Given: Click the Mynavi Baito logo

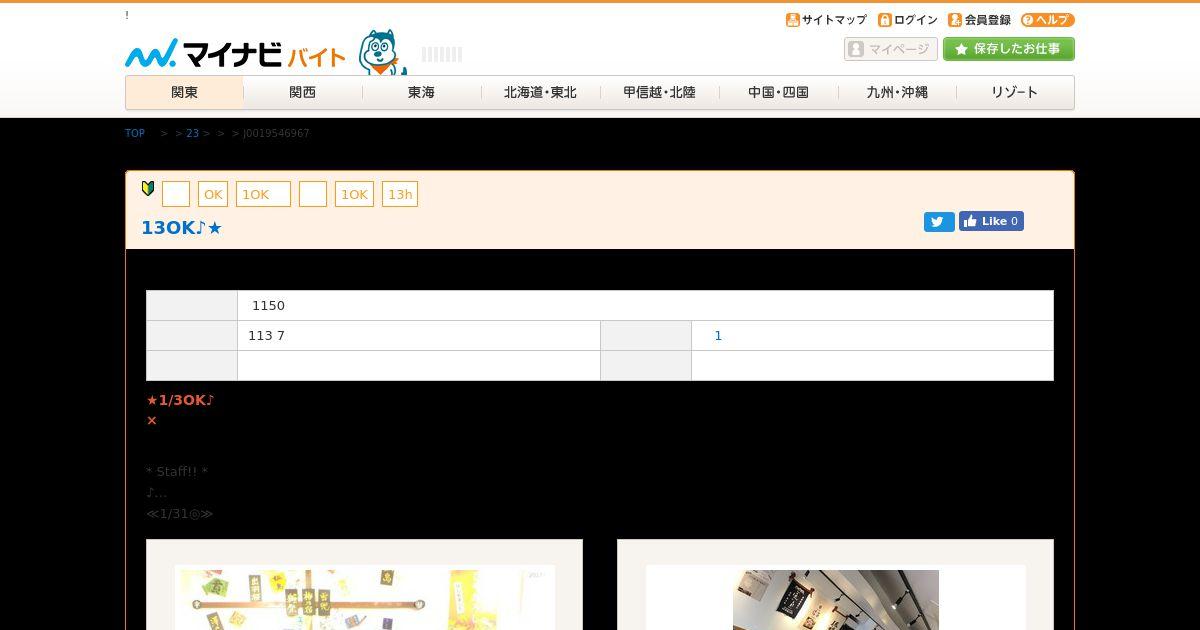Looking at the screenshot, I should point(235,54).
